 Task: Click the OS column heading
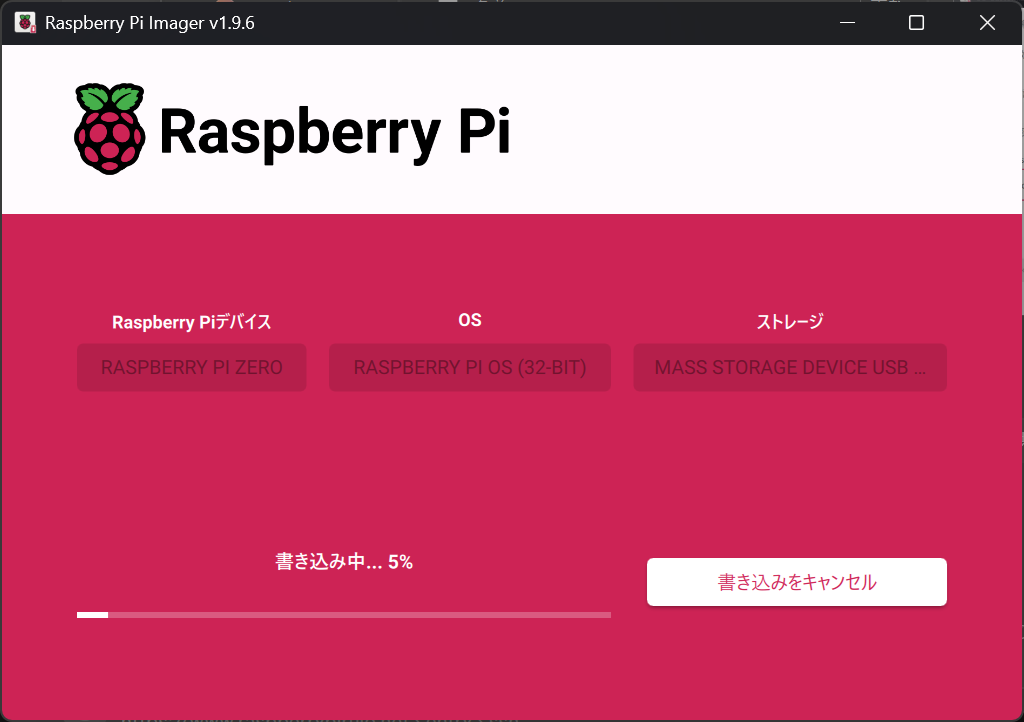pos(469,319)
